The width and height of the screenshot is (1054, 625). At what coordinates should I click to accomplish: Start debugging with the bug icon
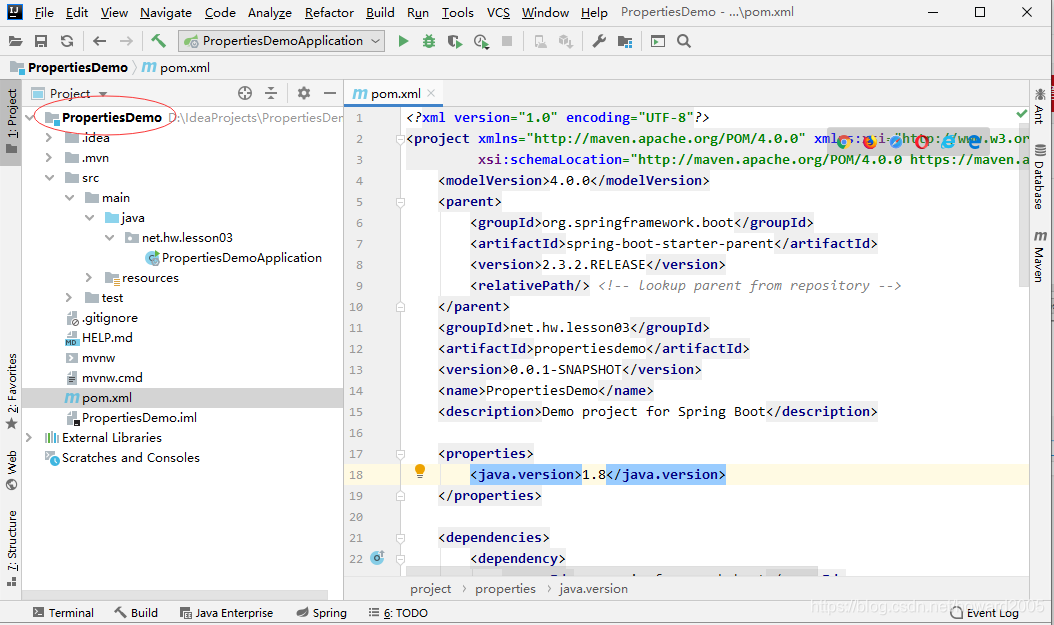tap(429, 41)
